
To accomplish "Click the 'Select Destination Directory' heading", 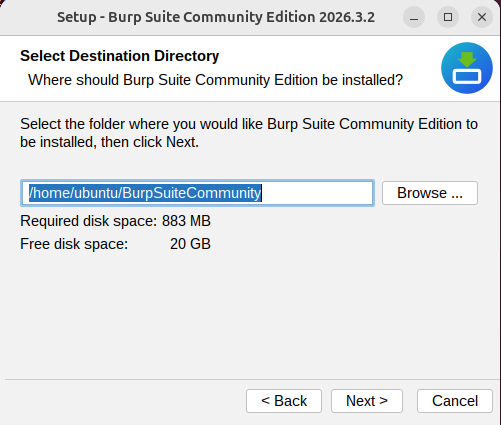I will 119,56.
